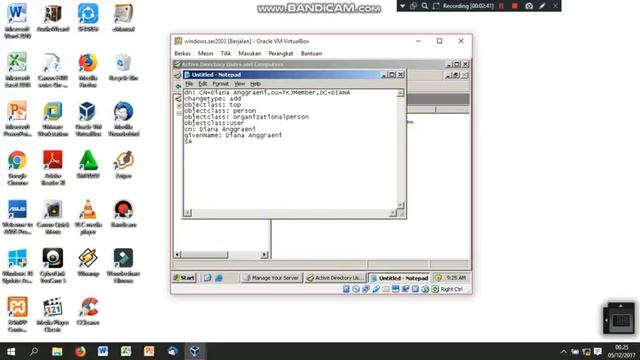Open the Notepad File menu

[x=189, y=84]
